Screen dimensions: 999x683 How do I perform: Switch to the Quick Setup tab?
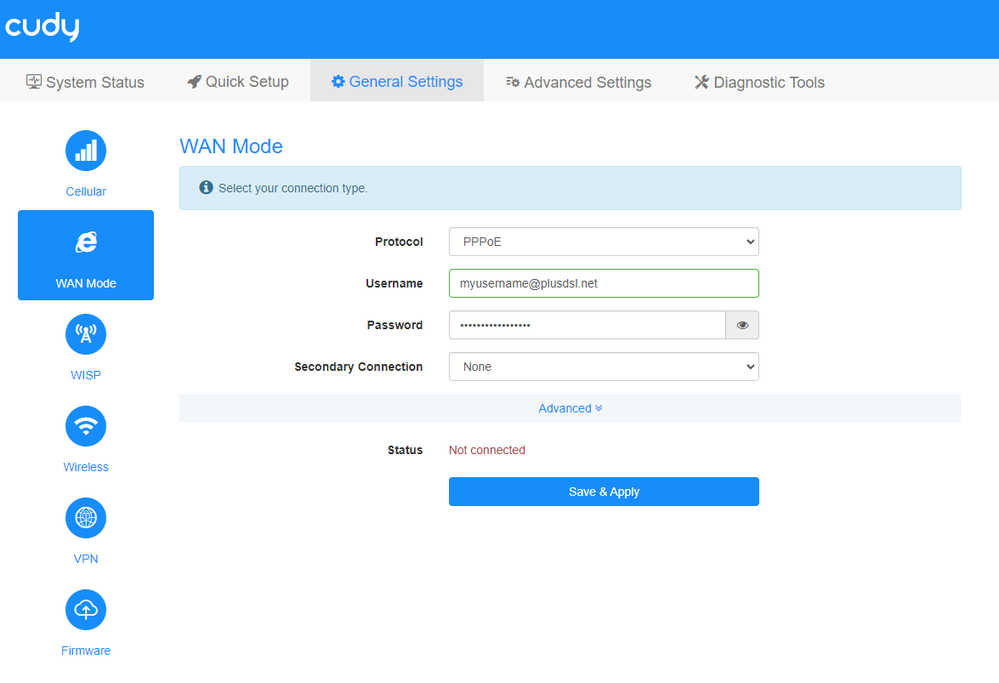238,82
